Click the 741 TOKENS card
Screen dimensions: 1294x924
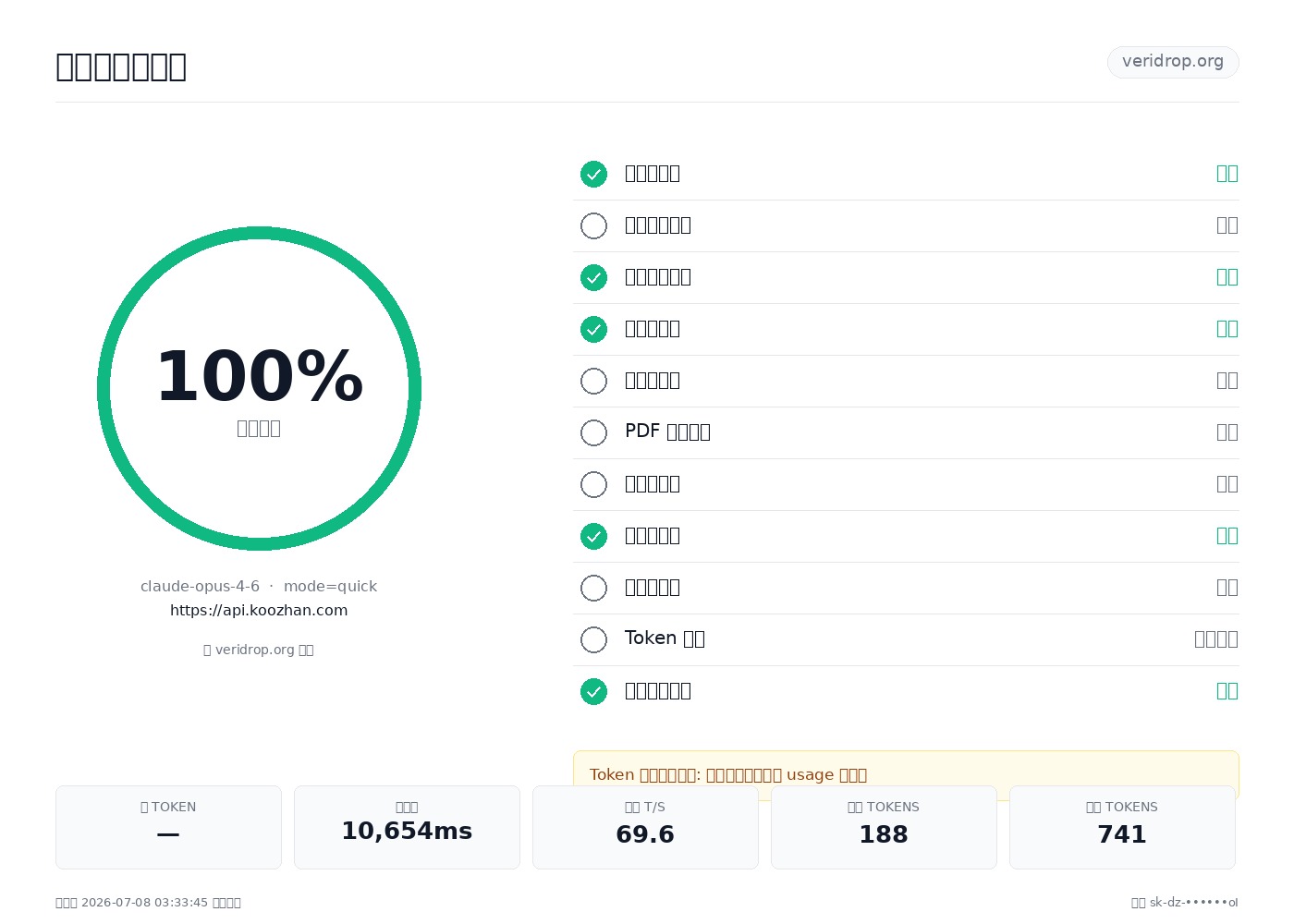1122,827
